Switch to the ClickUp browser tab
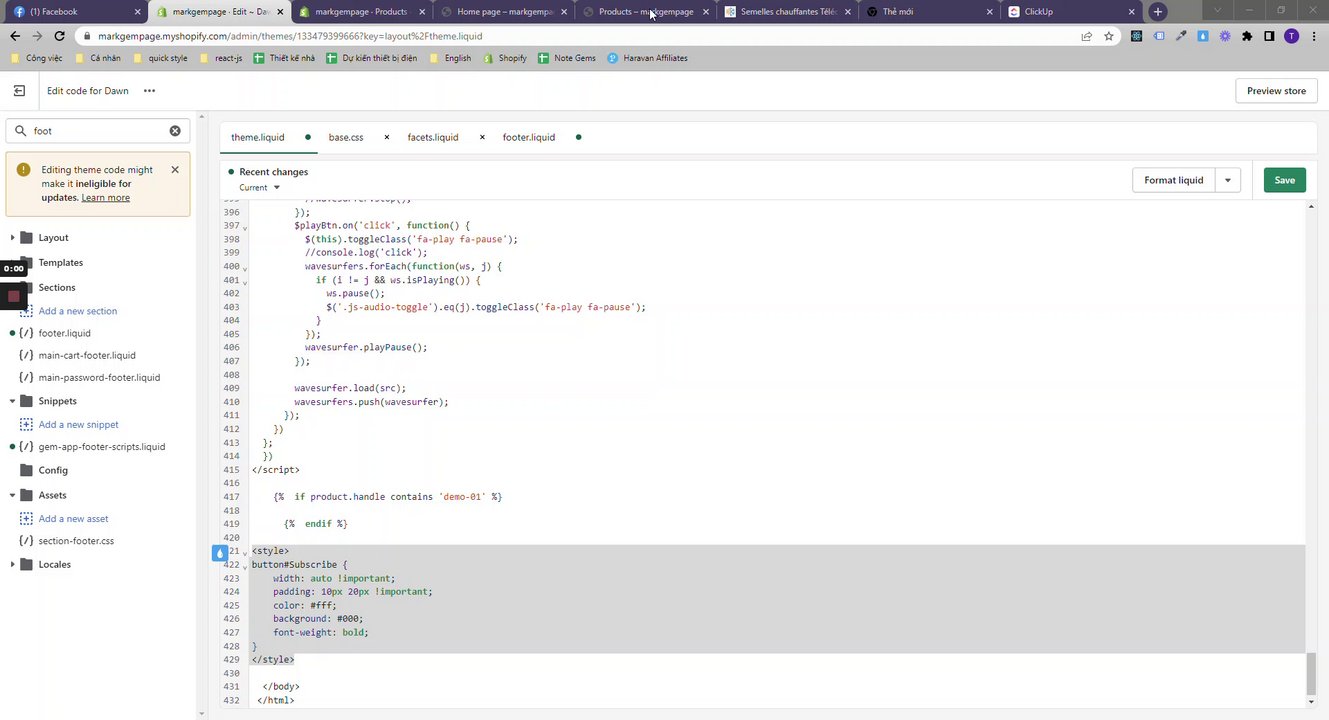Screen dimensions: 1329x720 point(1071,12)
